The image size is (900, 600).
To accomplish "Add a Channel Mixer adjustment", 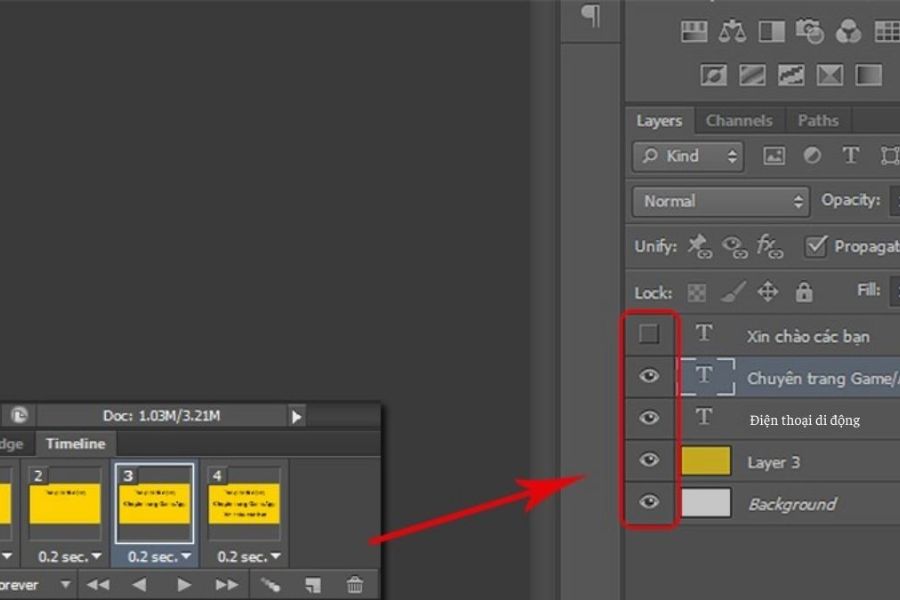I will (848, 32).
